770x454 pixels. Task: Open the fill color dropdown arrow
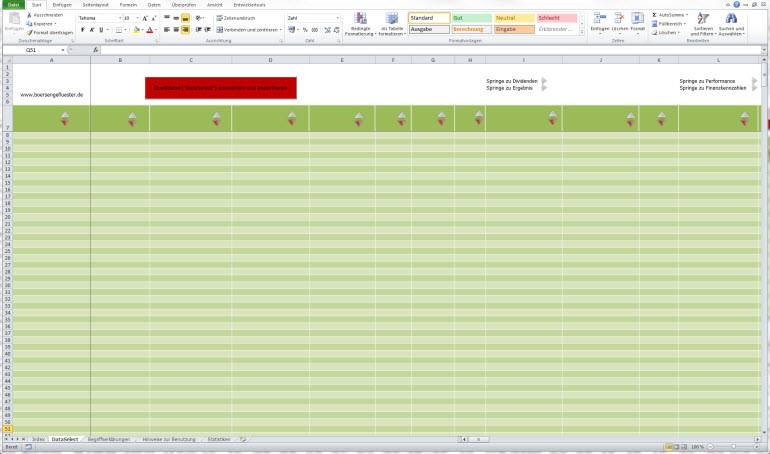point(142,30)
